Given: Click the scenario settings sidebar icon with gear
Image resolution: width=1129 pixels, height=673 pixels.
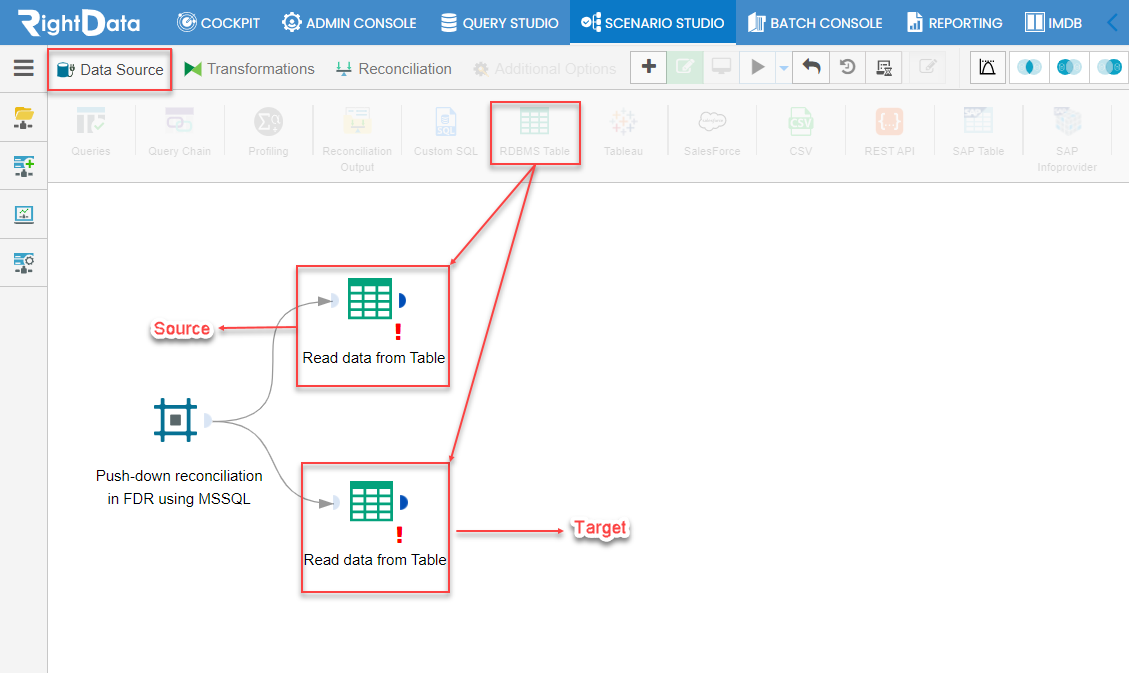Looking at the screenshot, I should pyautogui.click(x=24, y=263).
